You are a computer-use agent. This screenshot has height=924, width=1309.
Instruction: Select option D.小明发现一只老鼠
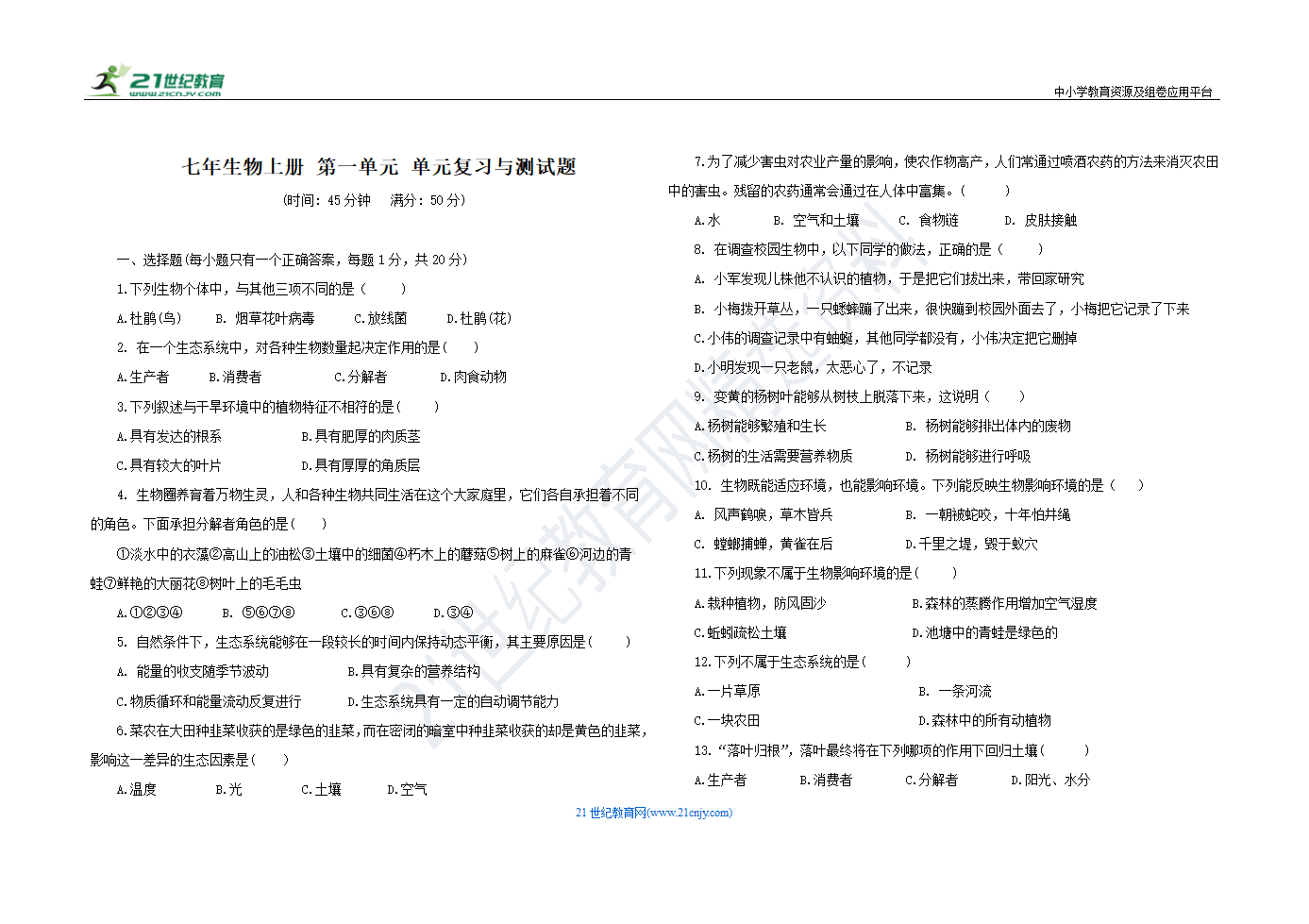click(813, 367)
